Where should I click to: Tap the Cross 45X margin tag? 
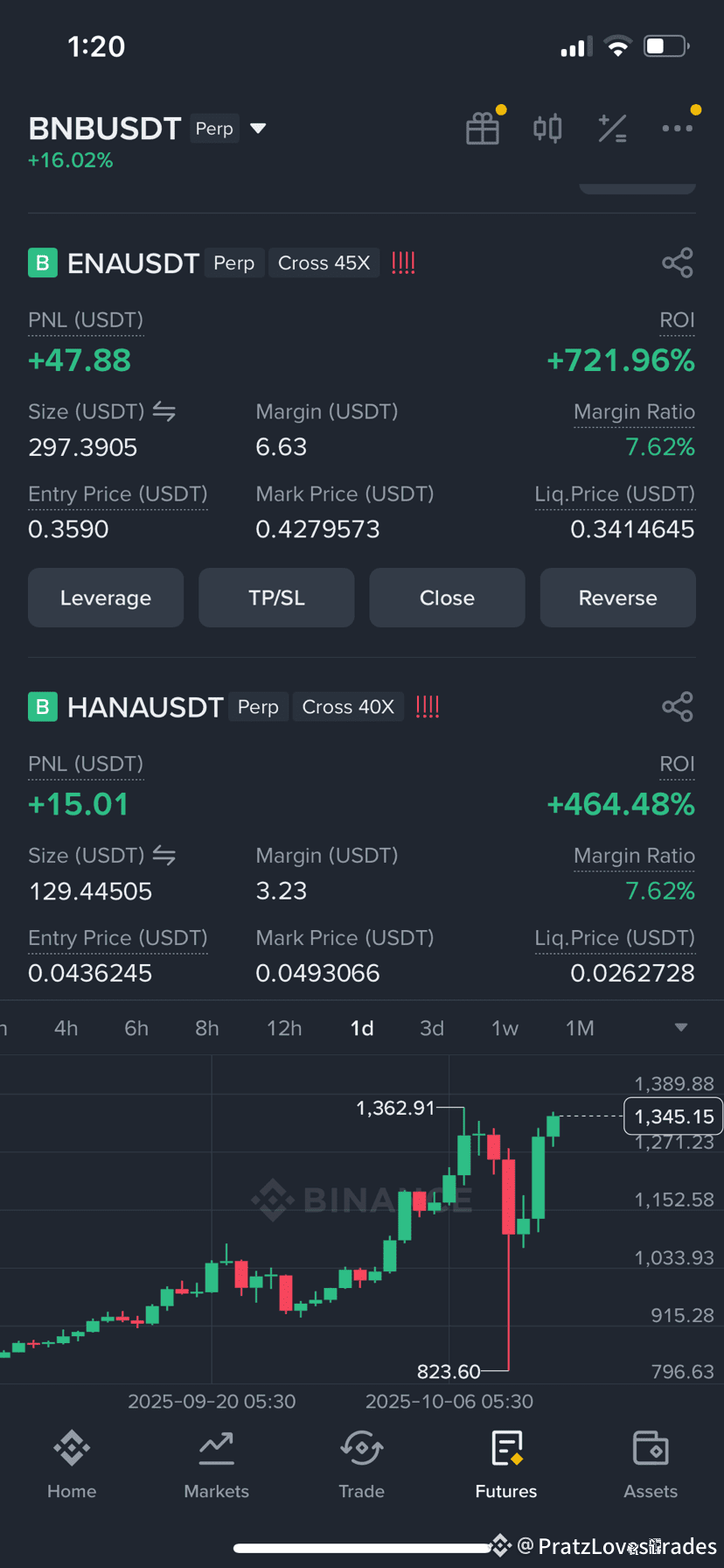[324, 262]
